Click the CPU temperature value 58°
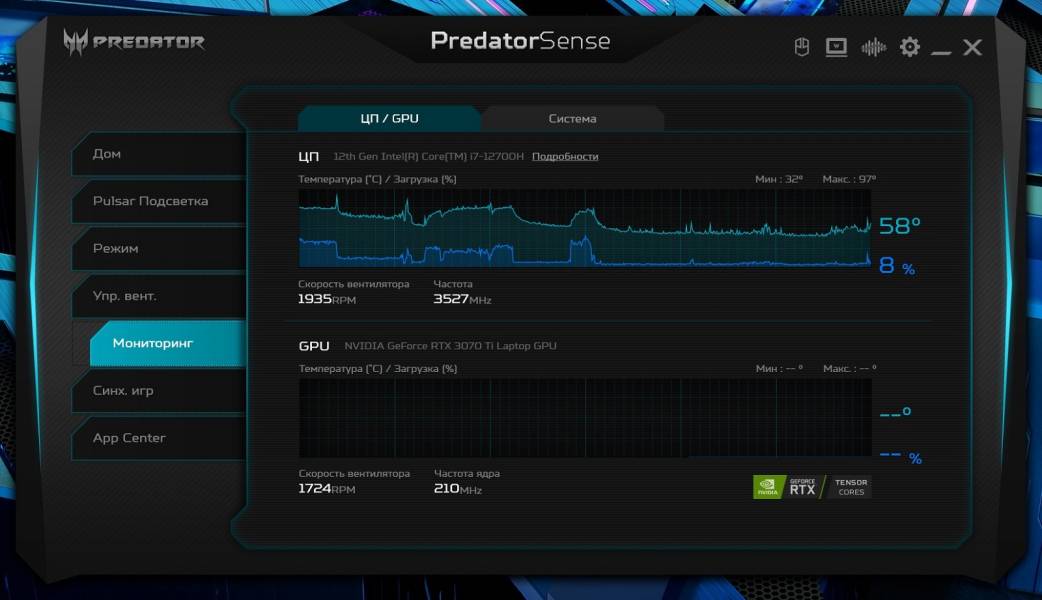Viewport: 1042px width, 600px height. (900, 226)
